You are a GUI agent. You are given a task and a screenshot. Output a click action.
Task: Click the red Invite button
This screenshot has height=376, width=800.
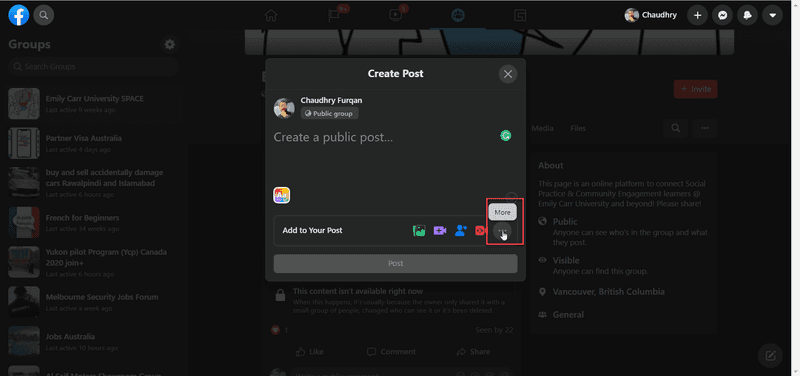695,89
